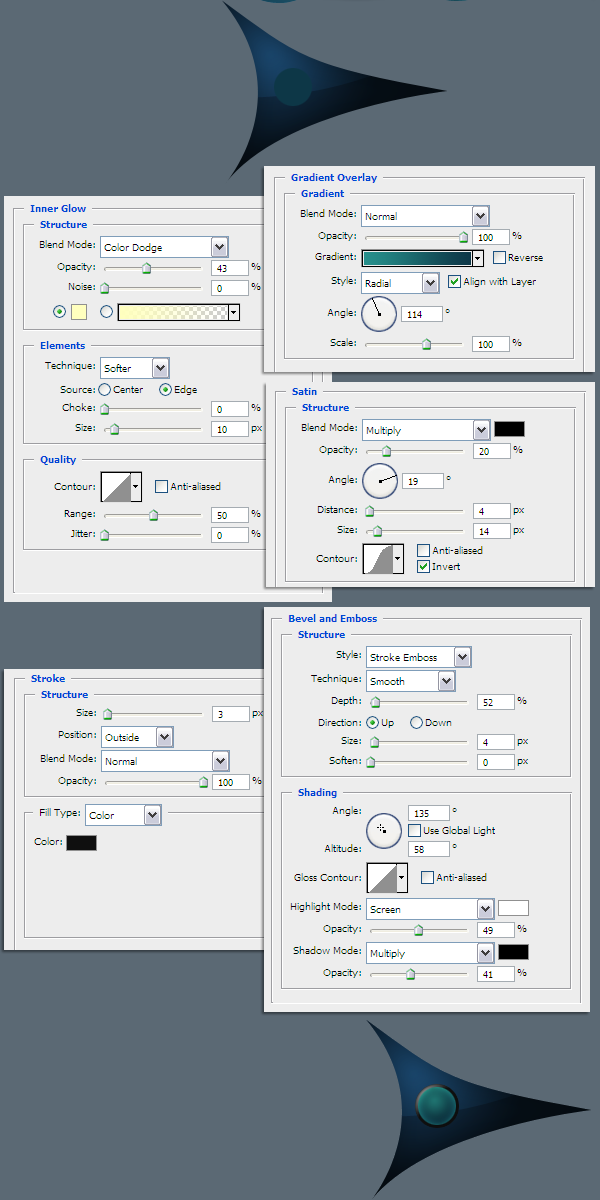Click Bevel shading angle dial
Image resolution: width=600 pixels, height=1200 pixels.
[384, 830]
